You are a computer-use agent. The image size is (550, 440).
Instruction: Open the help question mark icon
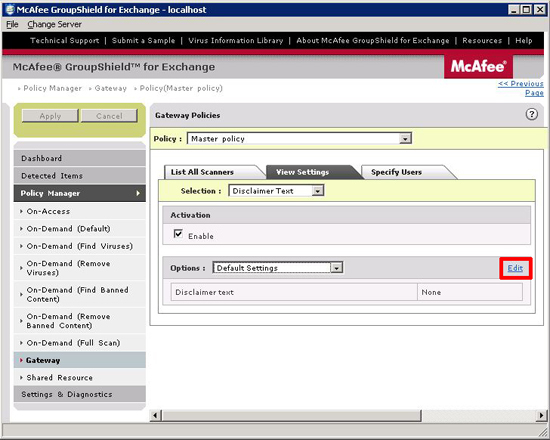pyautogui.click(x=531, y=114)
